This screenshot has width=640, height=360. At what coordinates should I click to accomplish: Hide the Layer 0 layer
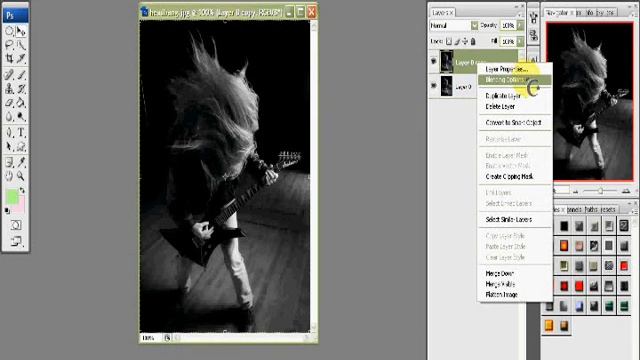(x=433, y=86)
